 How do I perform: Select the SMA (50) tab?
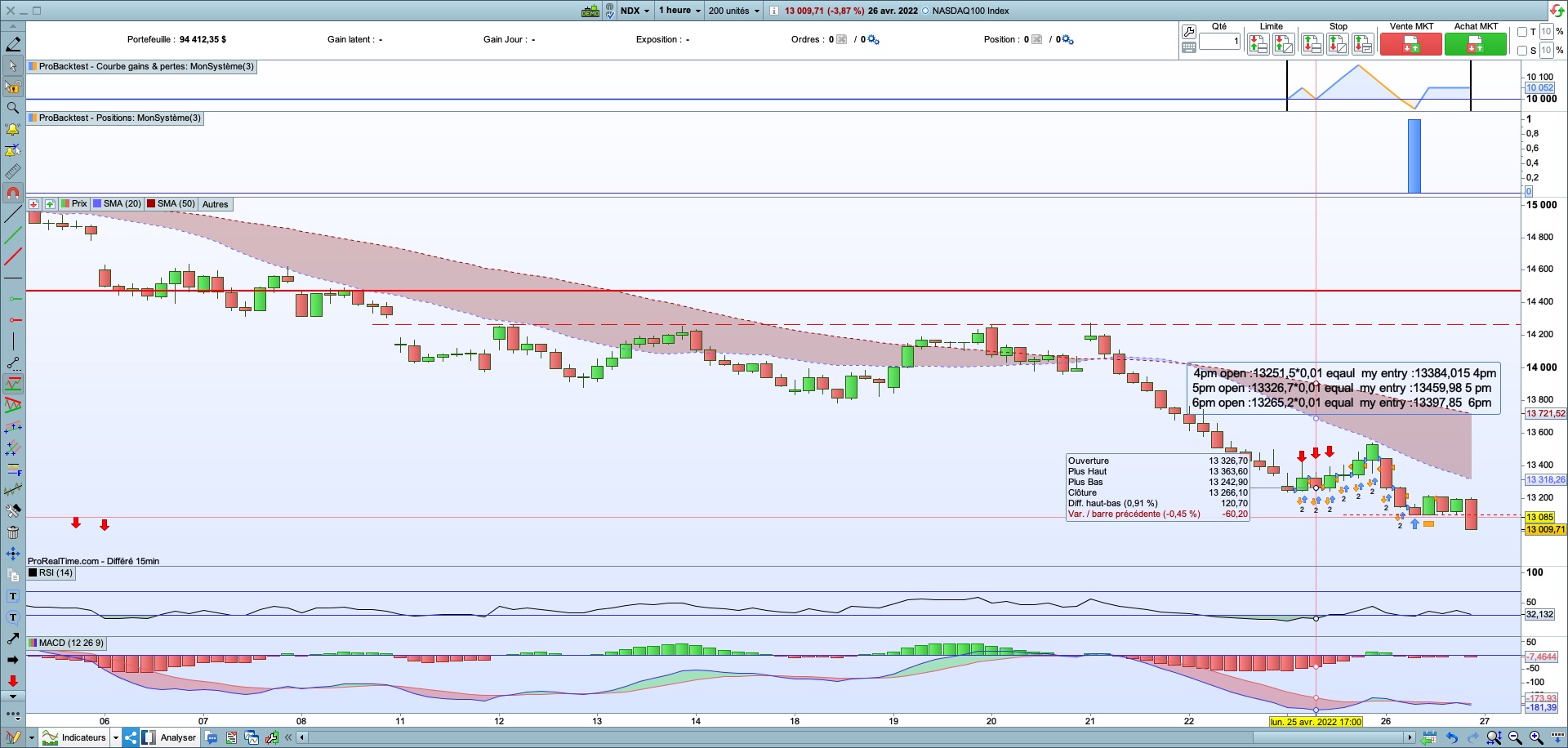pyautogui.click(x=171, y=204)
